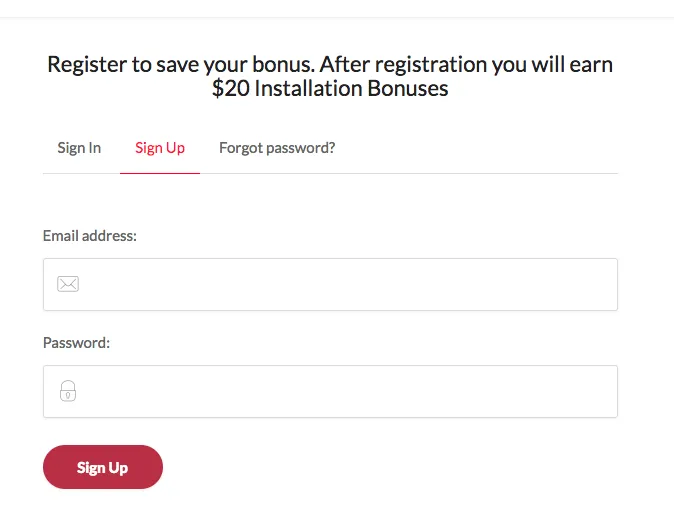Image resolution: width=674 pixels, height=520 pixels.
Task: Click the active red Sign Up tab label
Action: point(160,148)
